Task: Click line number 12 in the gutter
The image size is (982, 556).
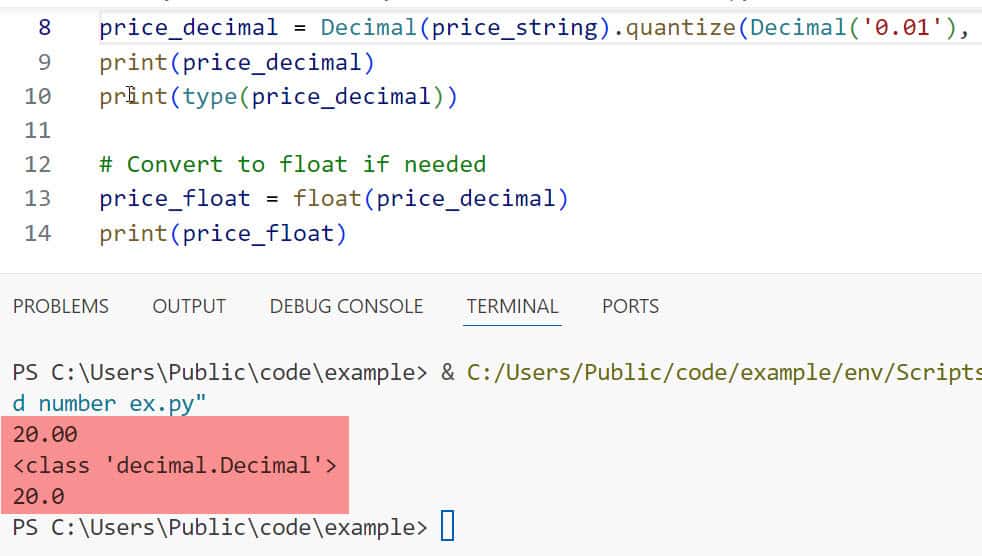Action: pyautogui.click(x=37, y=164)
